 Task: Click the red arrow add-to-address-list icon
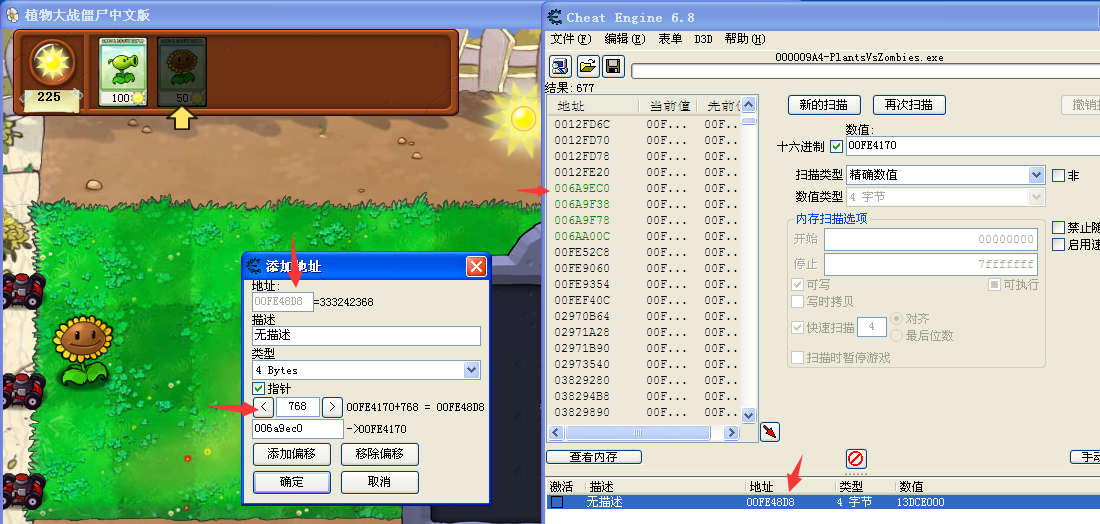point(770,431)
